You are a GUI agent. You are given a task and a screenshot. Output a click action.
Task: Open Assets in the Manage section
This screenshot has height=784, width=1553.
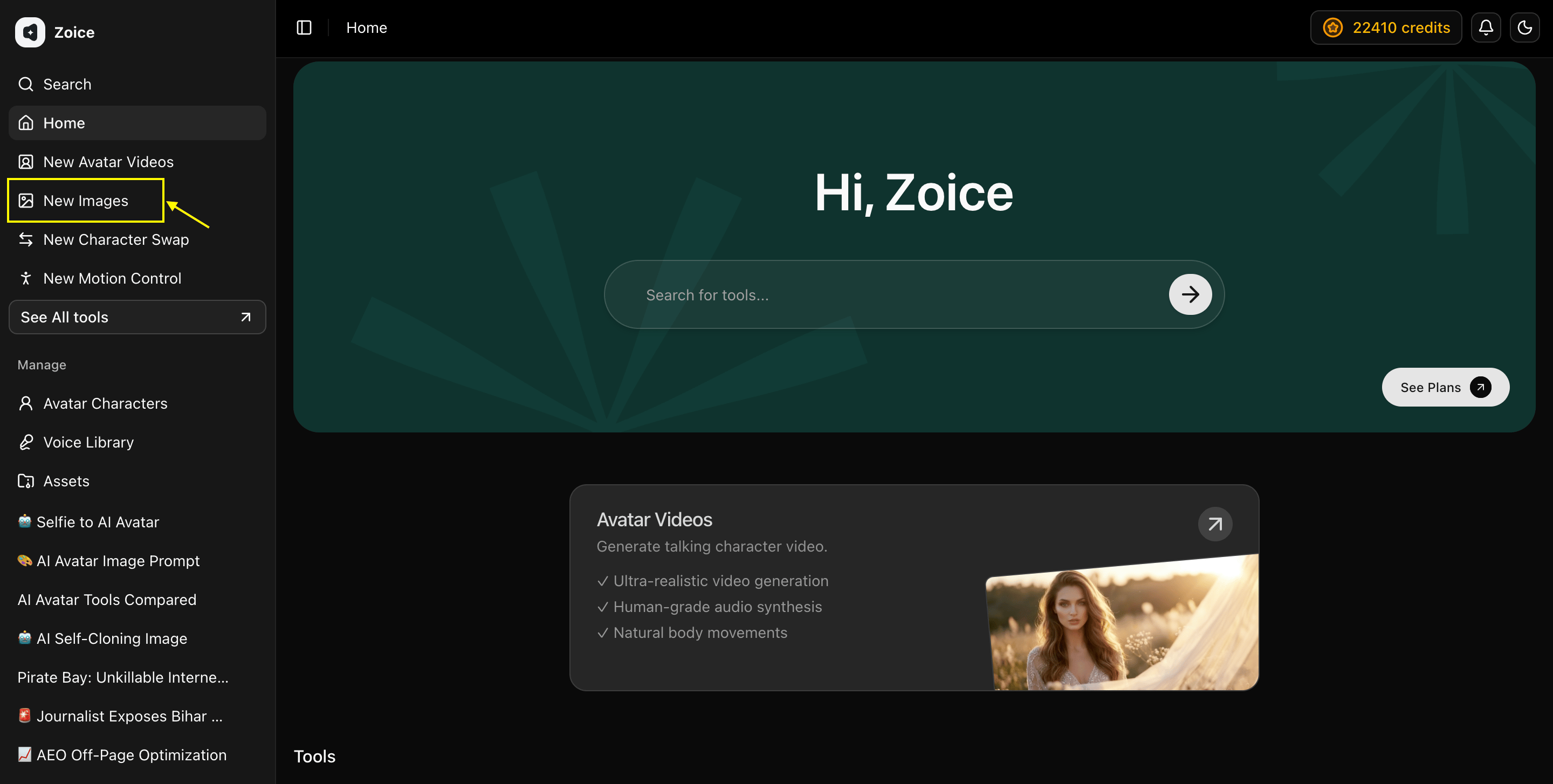click(x=138, y=481)
